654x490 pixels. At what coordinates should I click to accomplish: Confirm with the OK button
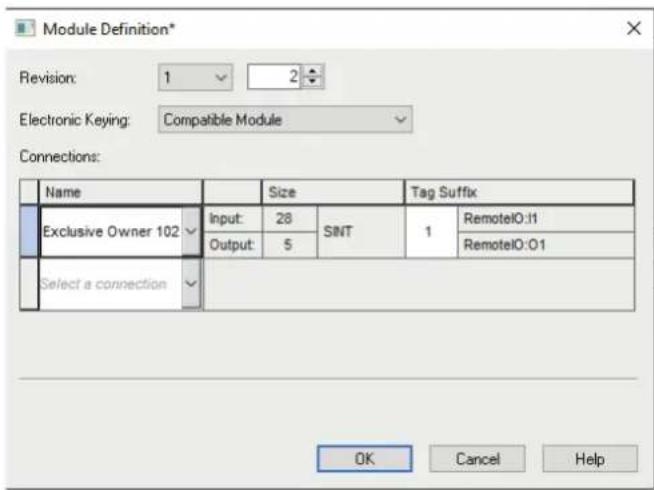point(365,459)
